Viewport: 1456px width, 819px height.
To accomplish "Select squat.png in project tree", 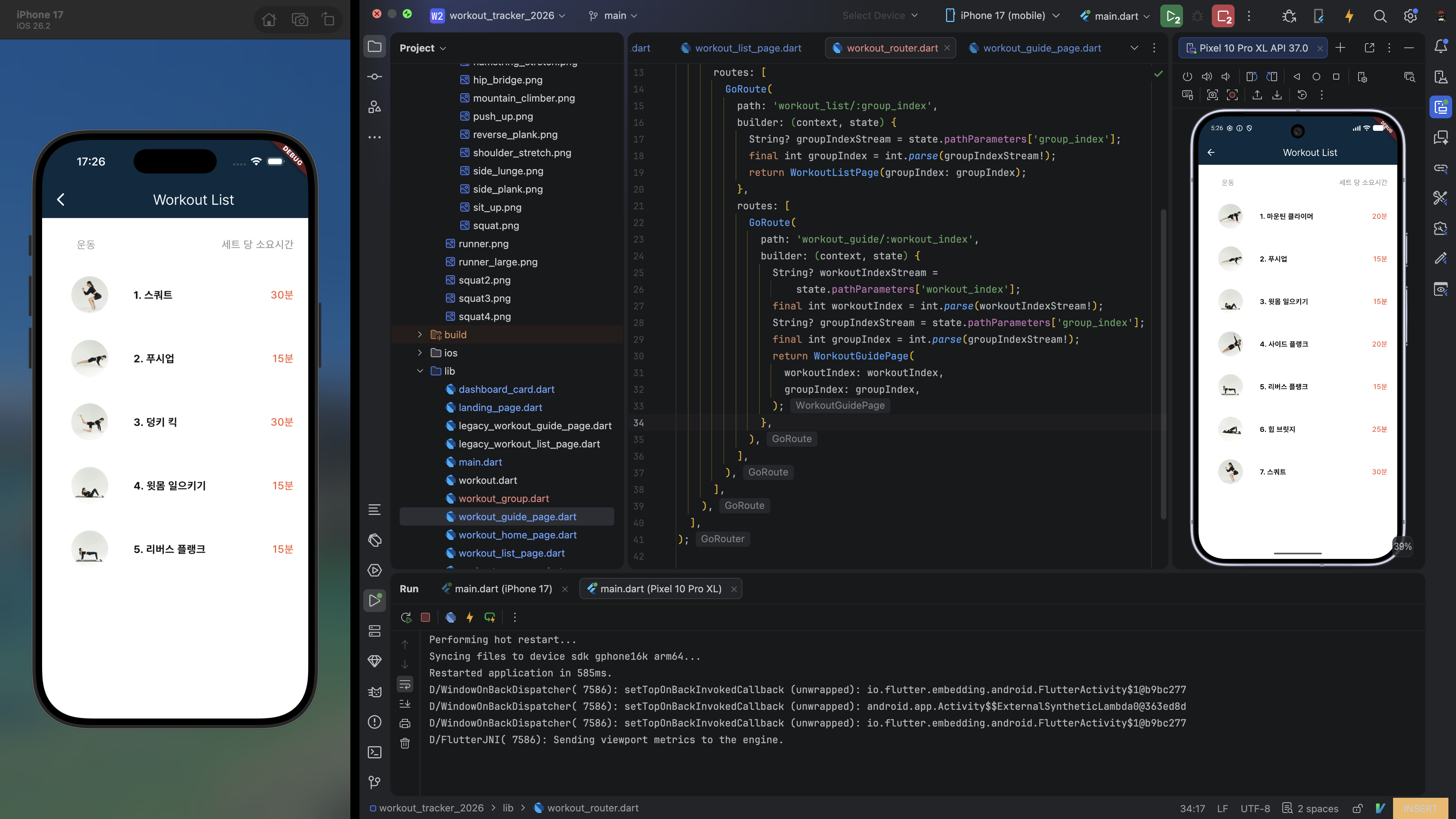I will [x=496, y=226].
